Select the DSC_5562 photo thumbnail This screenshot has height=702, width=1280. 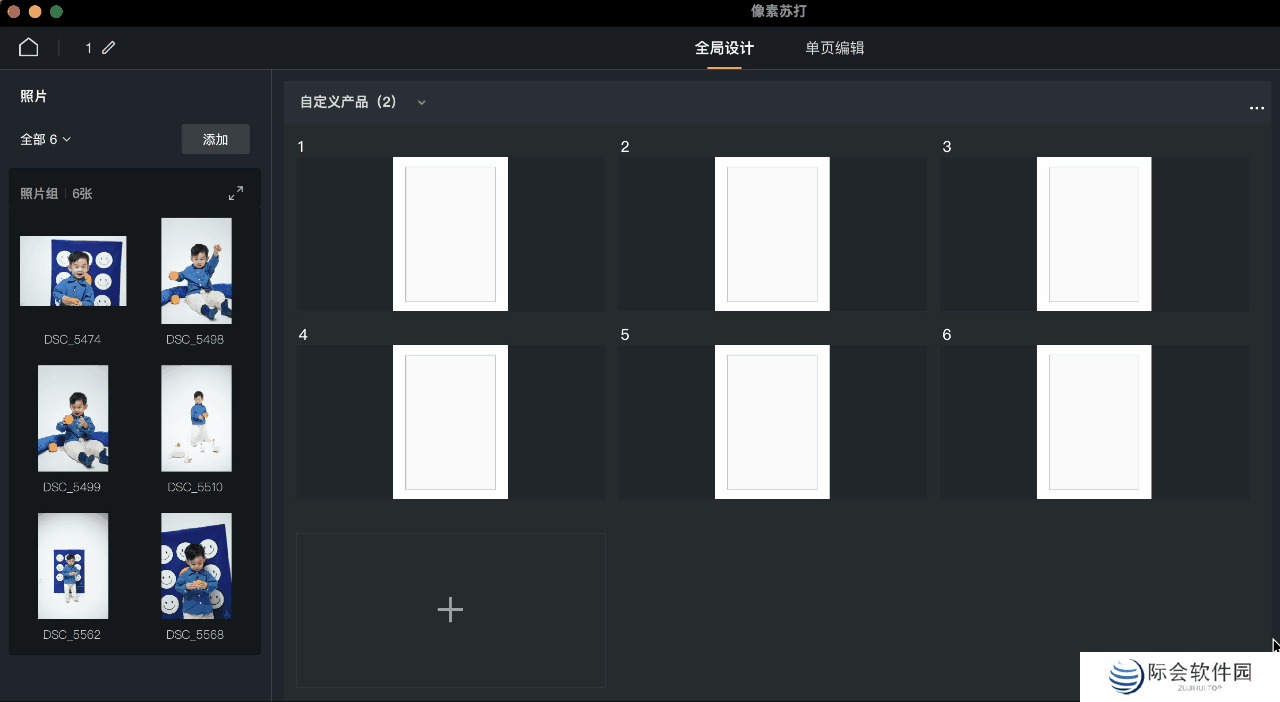(73, 565)
